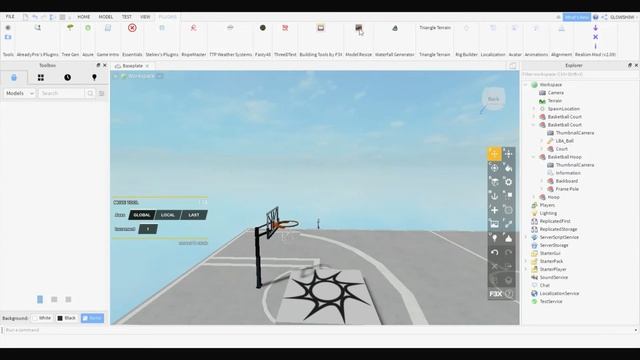
Task: Switch F3X axes to Global
Action: point(142,215)
